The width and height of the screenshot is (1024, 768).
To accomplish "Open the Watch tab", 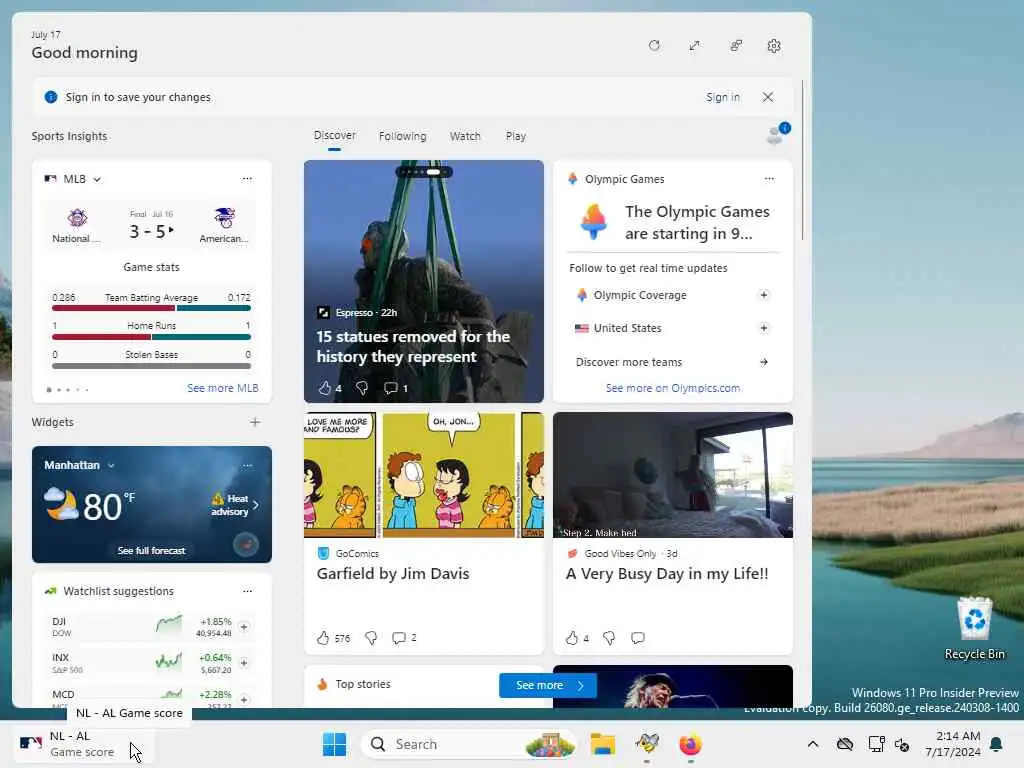I will tap(465, 136).
